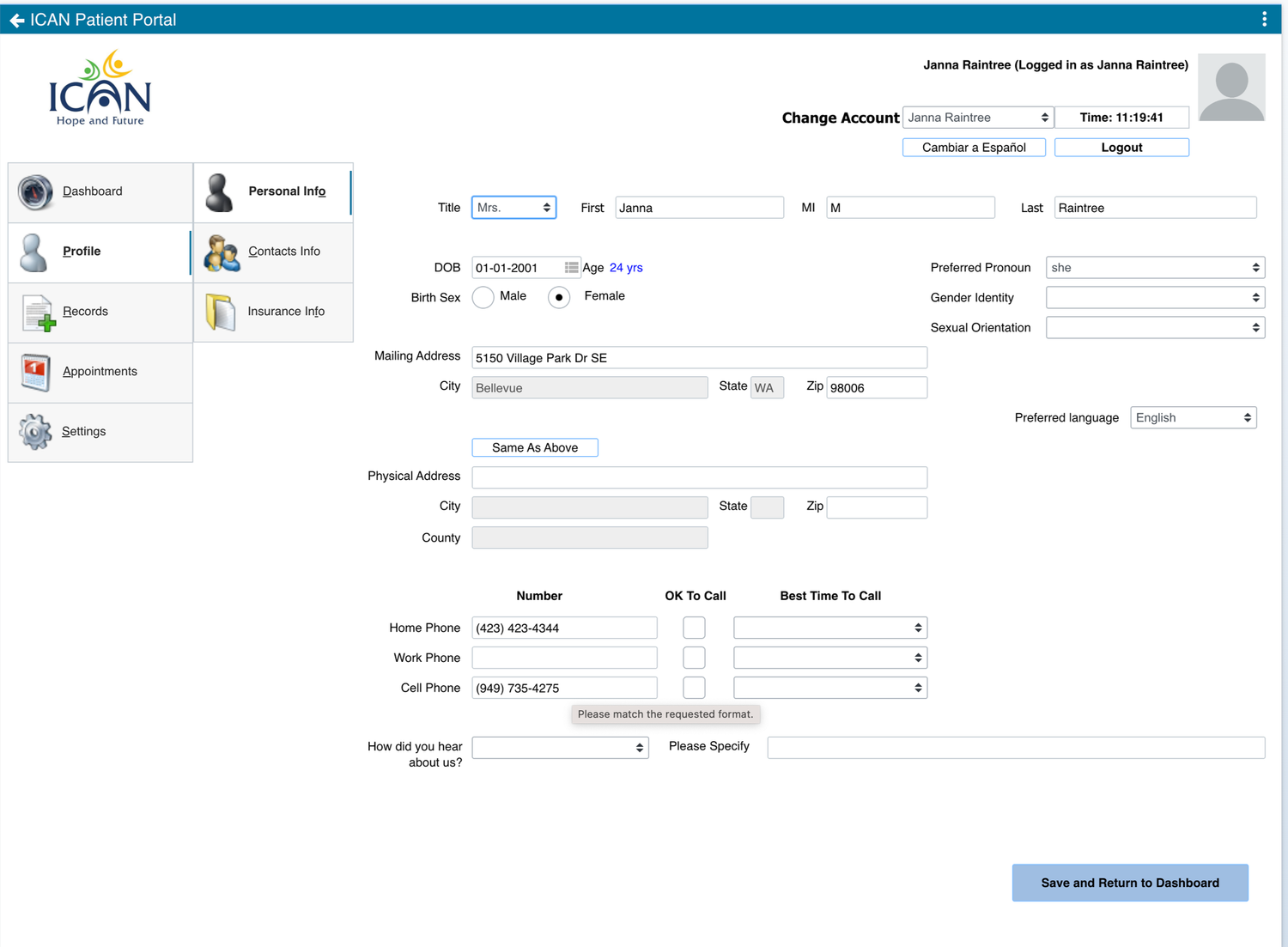Click the Physical Address input field
This screenshot has width=1288, height=947.
click(x=699, y=477)
